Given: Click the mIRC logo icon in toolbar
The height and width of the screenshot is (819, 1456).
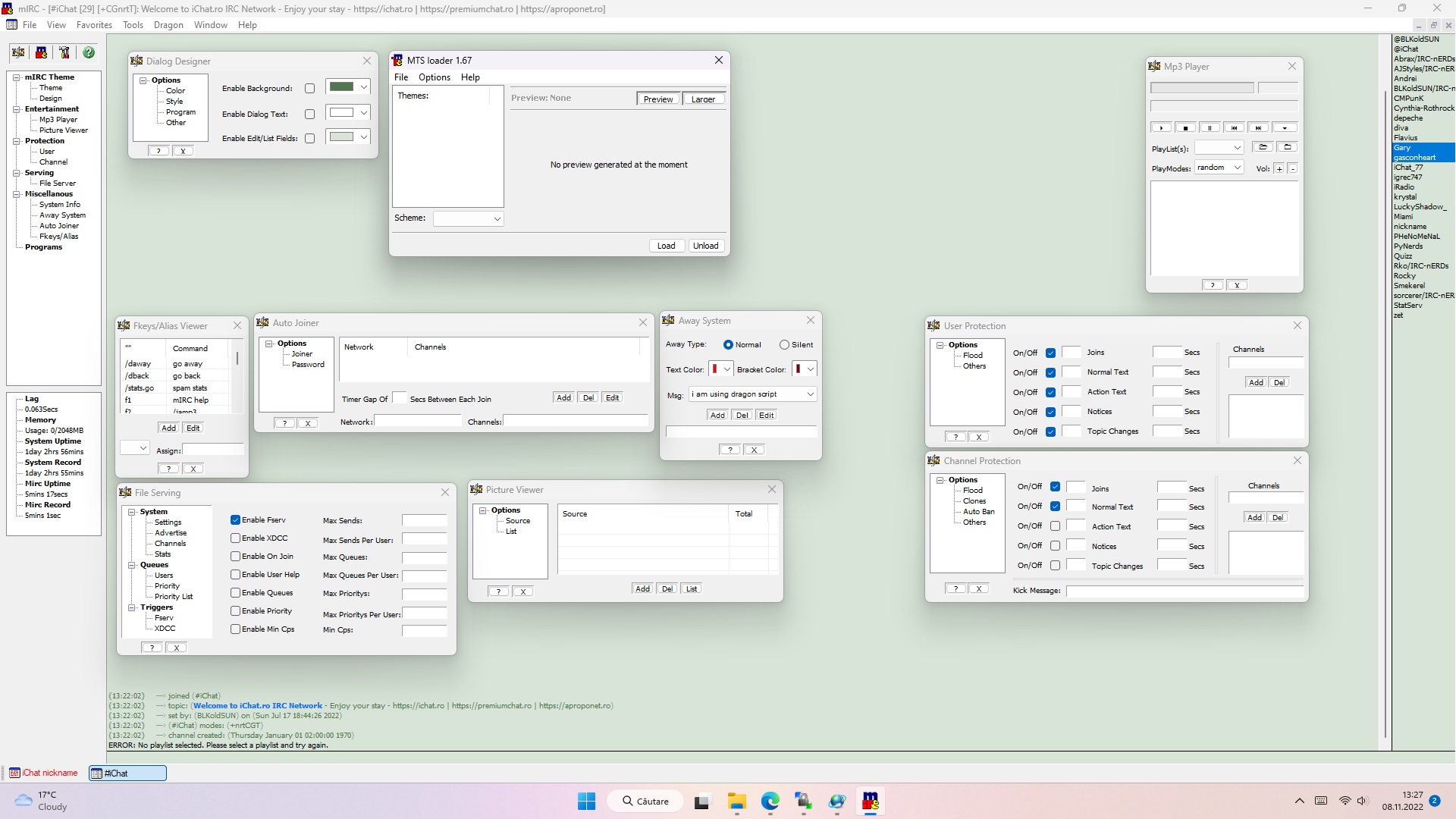Looking at the screenshot, I should tap(42, 52).
